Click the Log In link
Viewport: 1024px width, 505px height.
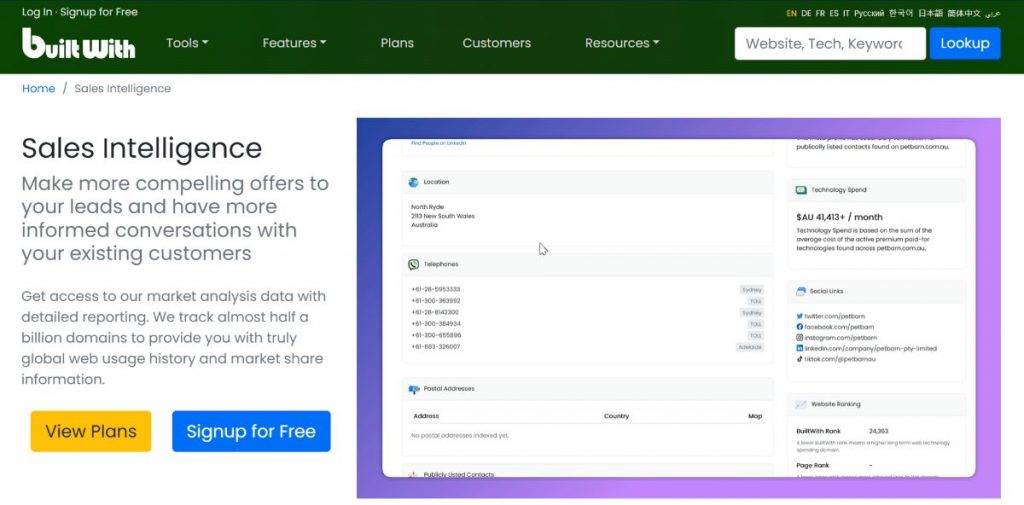tap(38, 12)
